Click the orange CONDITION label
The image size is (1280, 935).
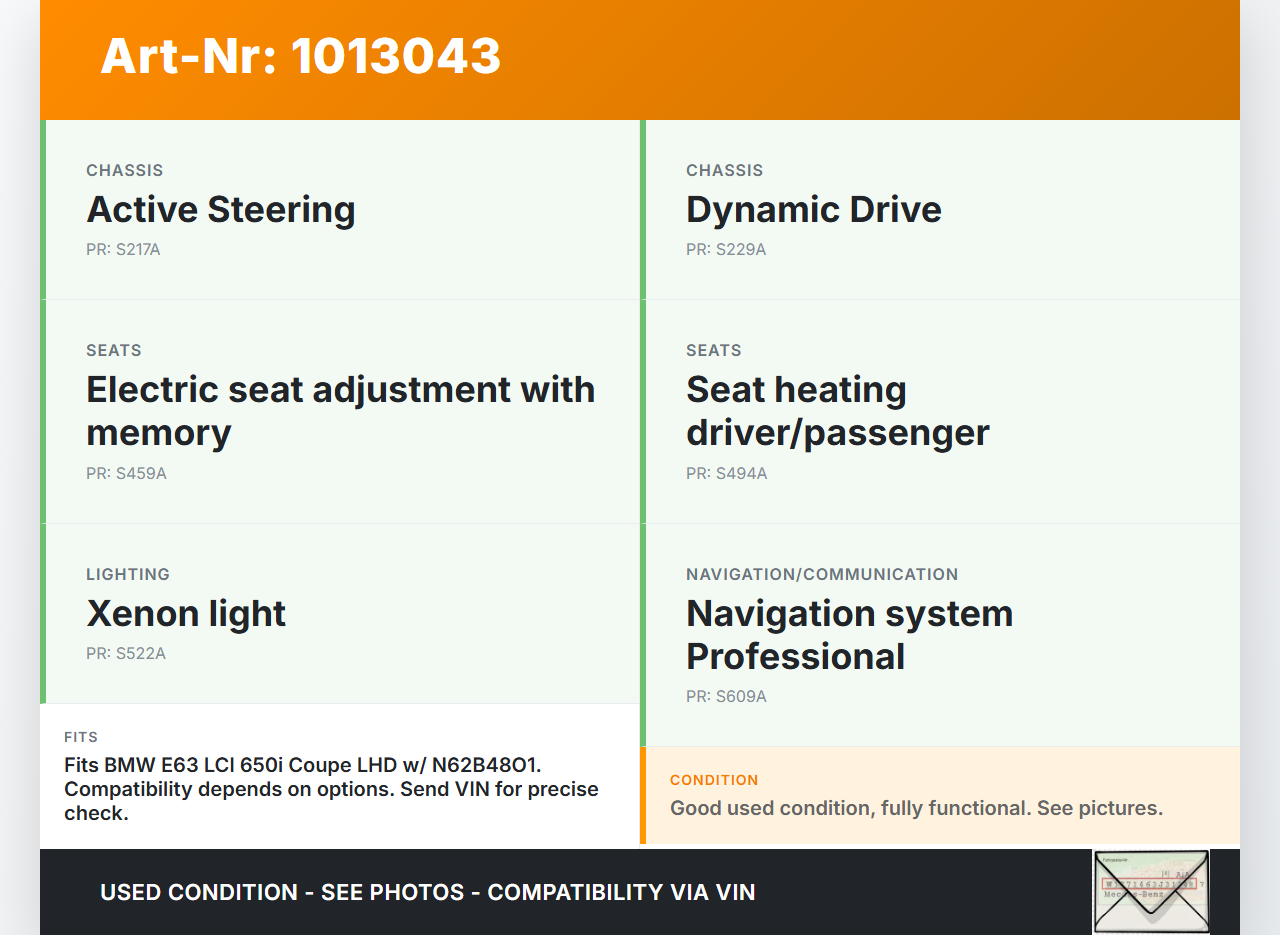[x=714, y=780]
